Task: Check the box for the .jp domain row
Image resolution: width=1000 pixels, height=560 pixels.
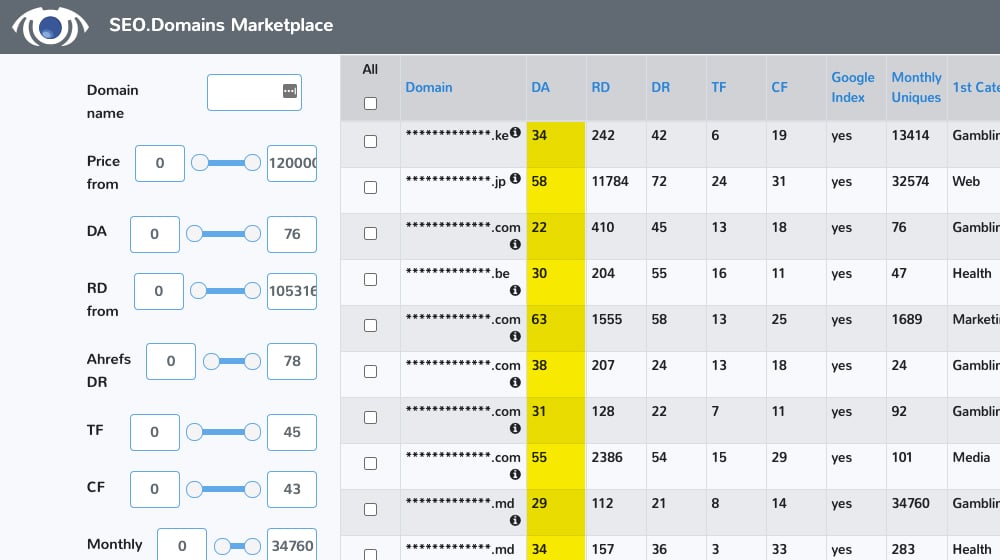Action: point(370,188)
